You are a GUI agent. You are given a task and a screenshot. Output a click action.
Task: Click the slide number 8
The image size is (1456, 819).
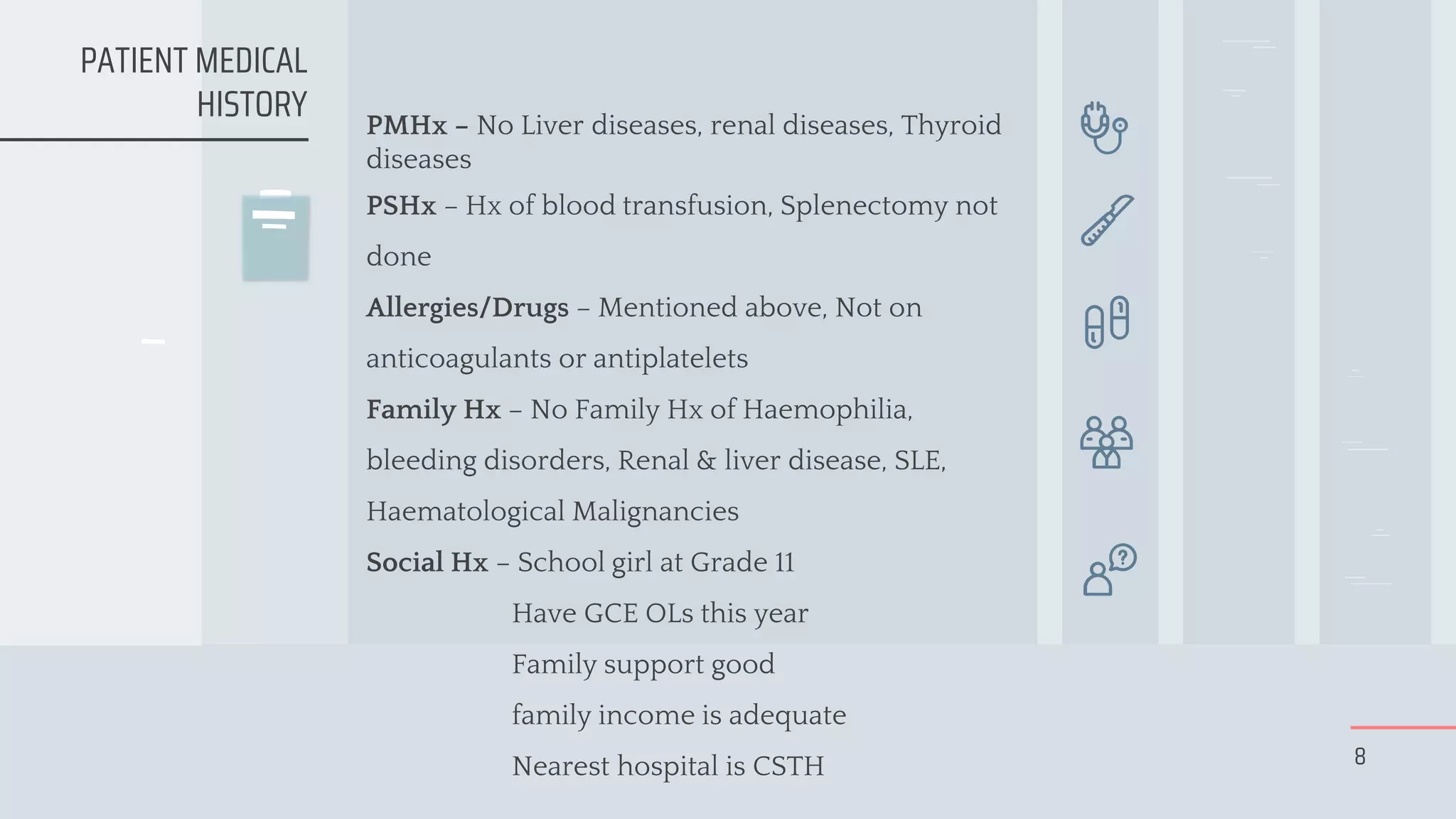1360,756
